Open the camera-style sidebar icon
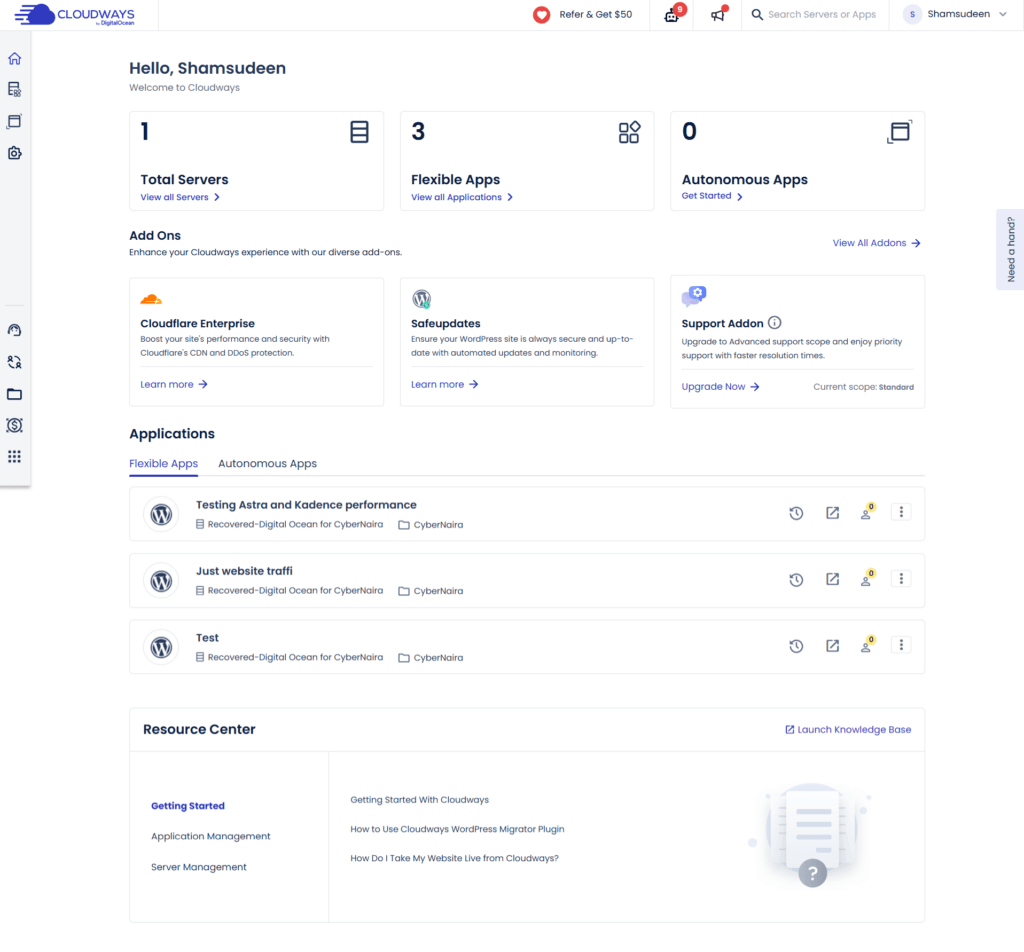Image resolution: width=1024 pixels, height=952 pixels. [x=14, y=153]
